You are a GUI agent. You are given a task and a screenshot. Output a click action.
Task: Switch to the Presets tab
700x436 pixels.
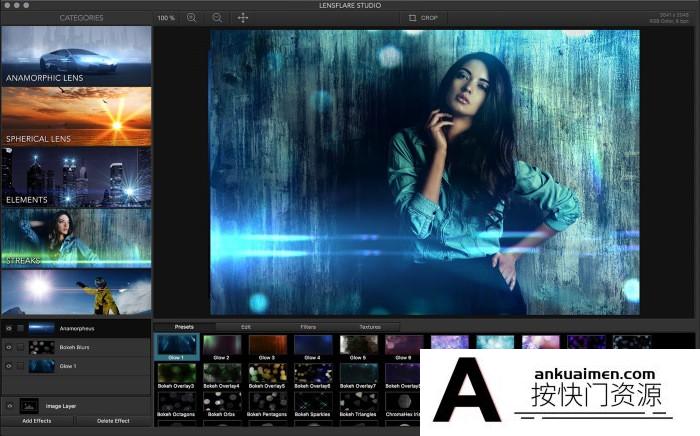pos(184,327)
